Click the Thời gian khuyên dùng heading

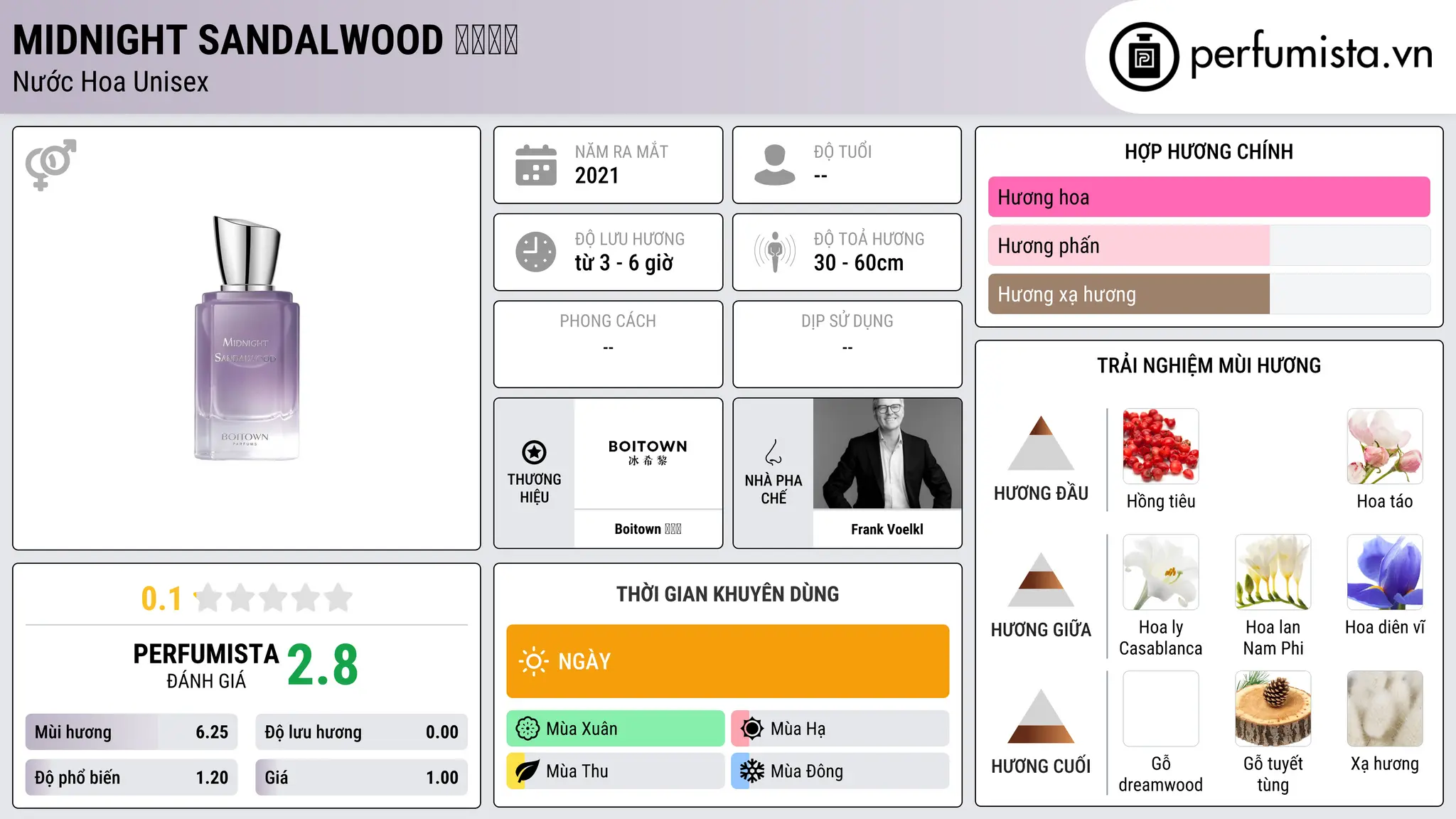click(727, 594)
